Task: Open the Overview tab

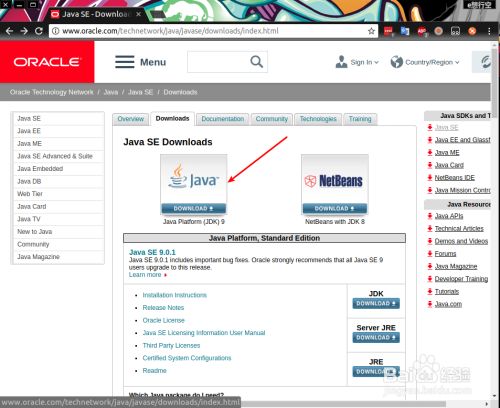Action: [131, 119]
